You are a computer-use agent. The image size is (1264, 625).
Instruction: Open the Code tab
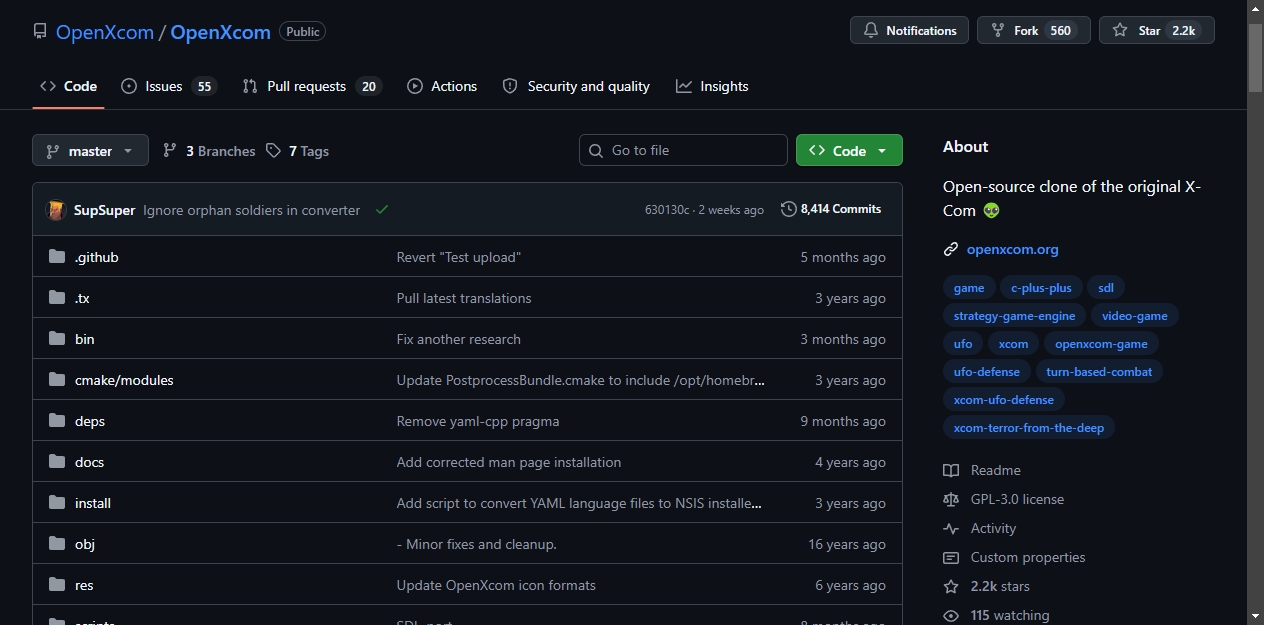pyautogui.click(x=68, y=86)
